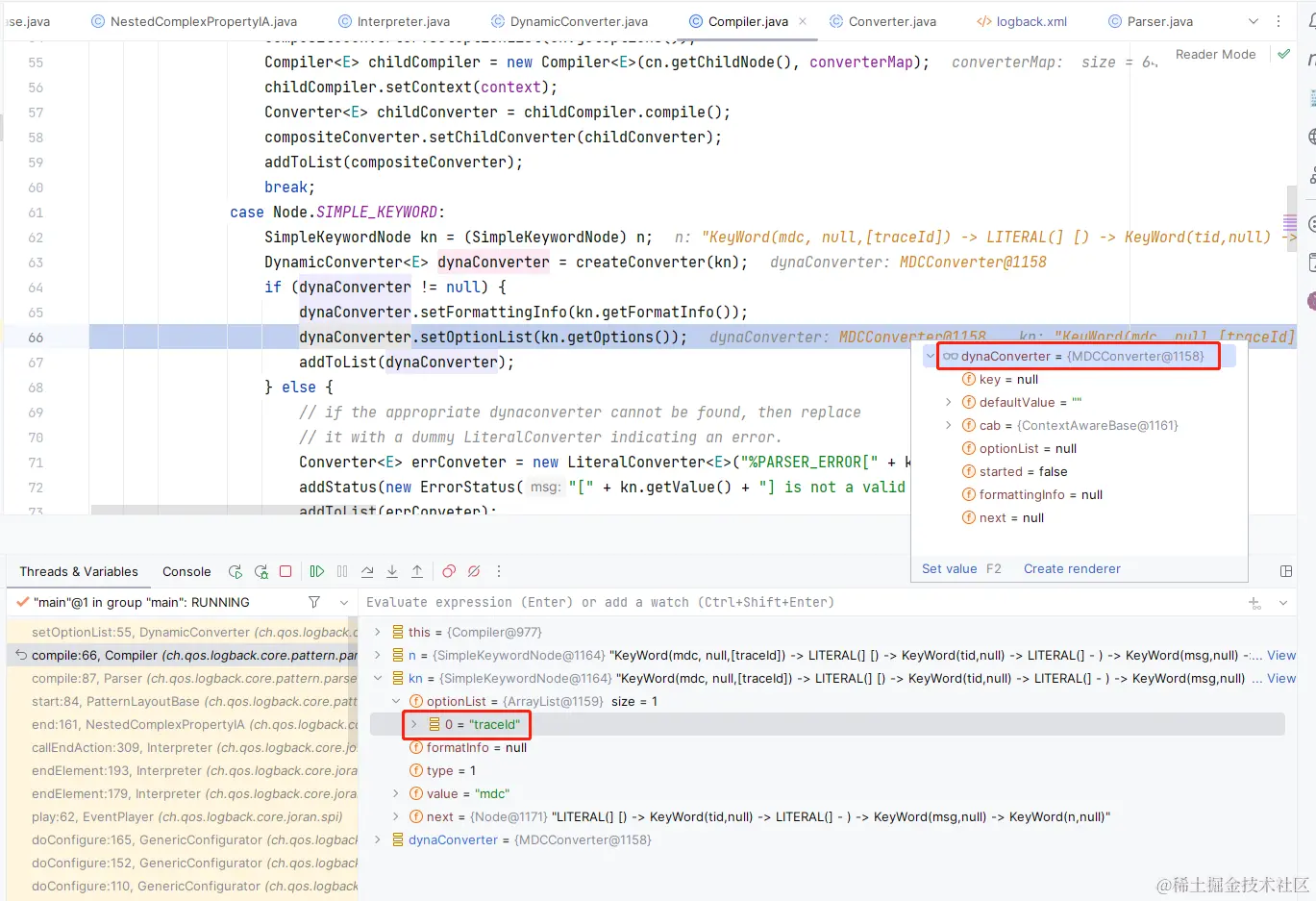This screenshot has width=1316, height=901.
Task: Expand the 'this' Compiler variable
Action: click(x=378, y=632)
